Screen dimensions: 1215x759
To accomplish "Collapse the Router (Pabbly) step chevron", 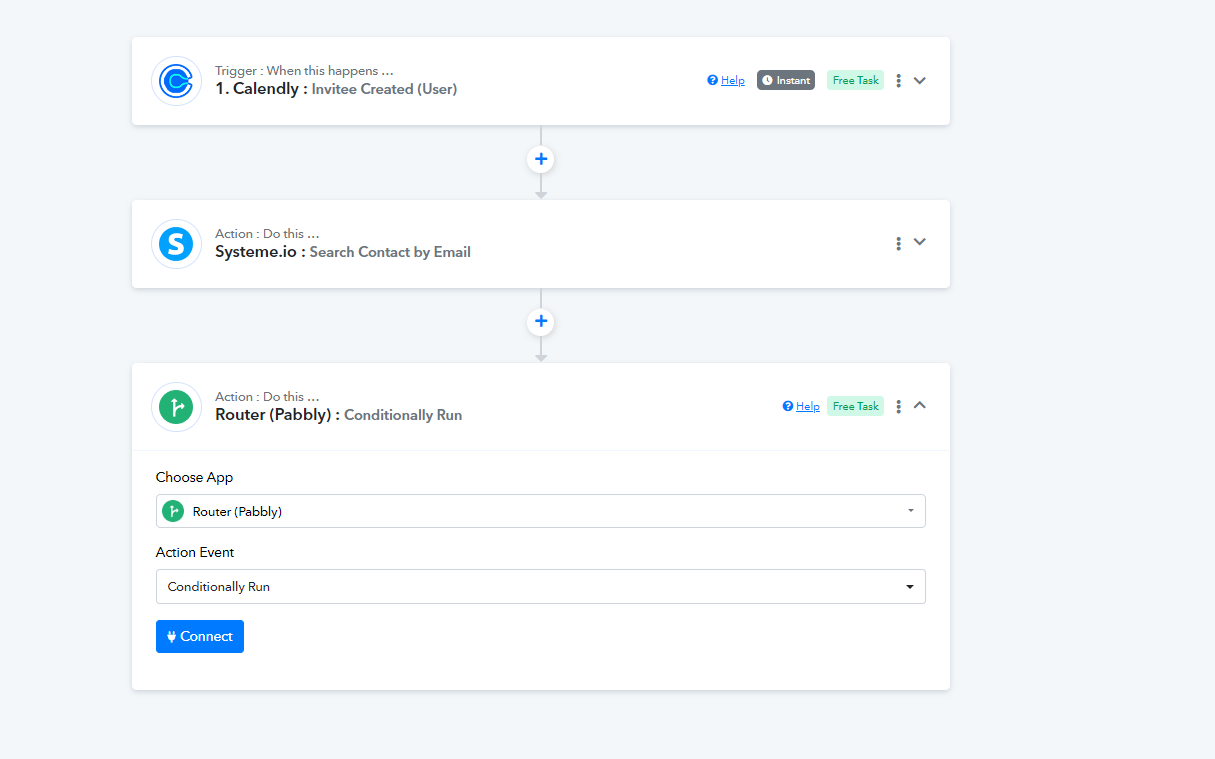I will click(x=920, y=405).
